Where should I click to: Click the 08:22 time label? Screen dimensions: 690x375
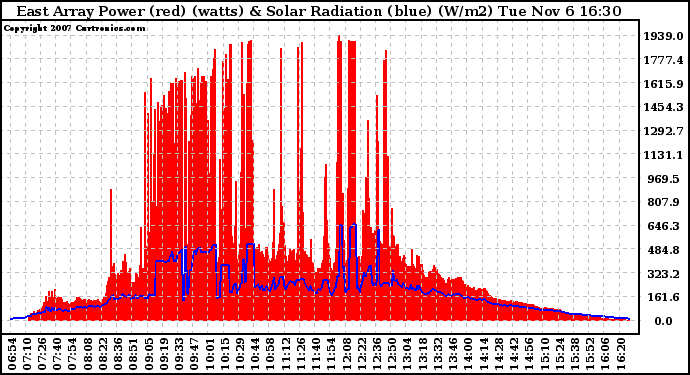tap(103, 354)
